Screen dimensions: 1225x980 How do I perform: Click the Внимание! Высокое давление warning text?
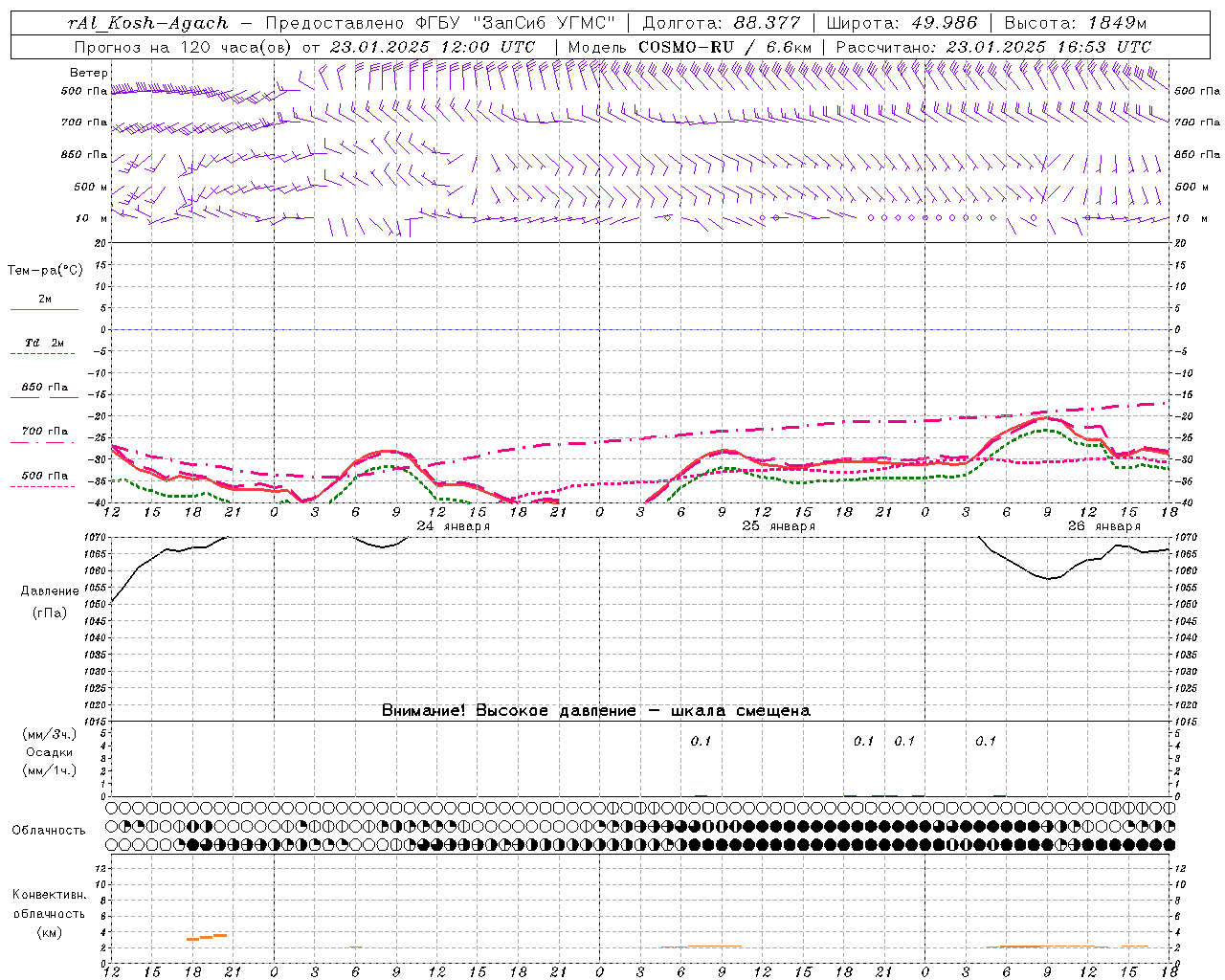tap(595, 711)
